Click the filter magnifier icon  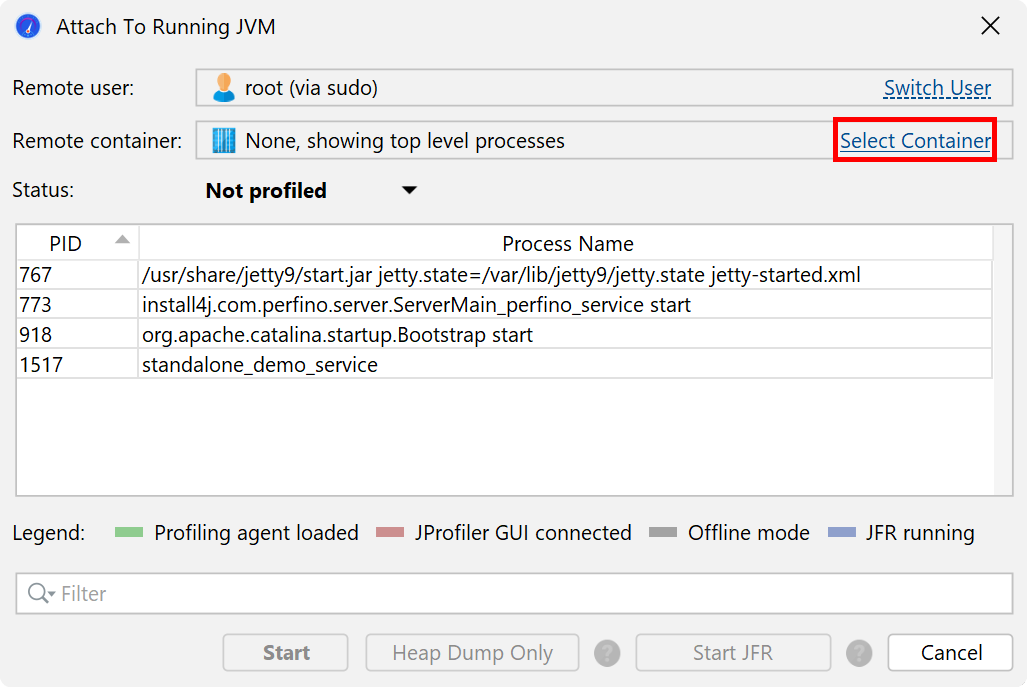point(41,594)
